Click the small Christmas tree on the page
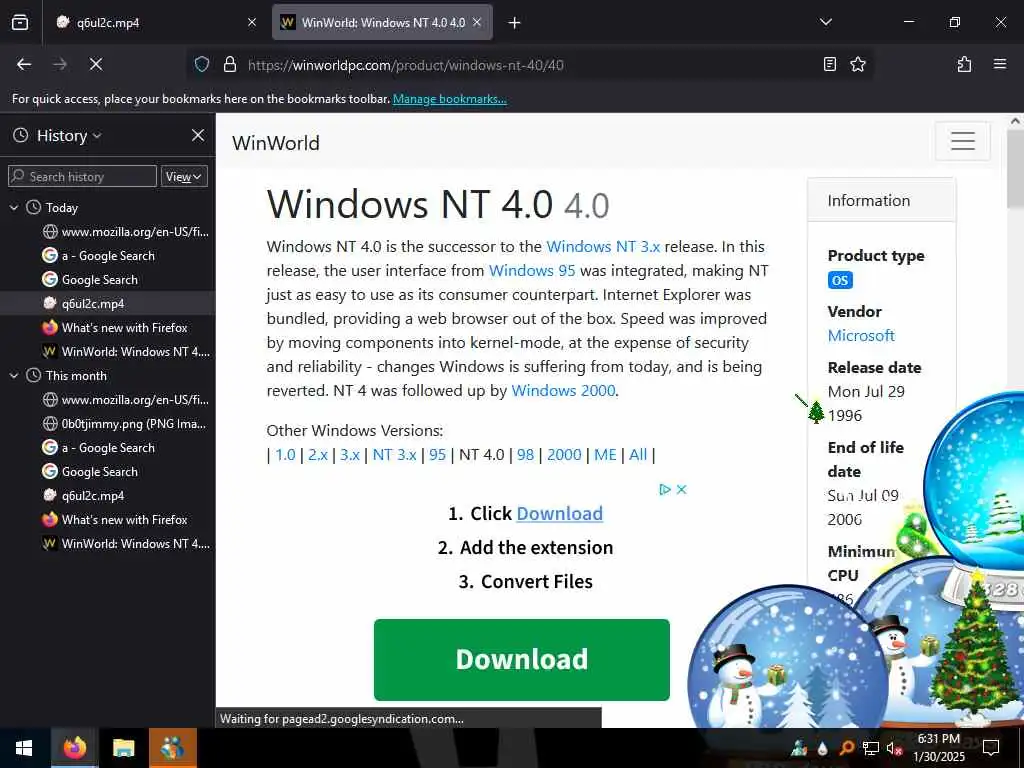1024x768 pixels. 816,412
